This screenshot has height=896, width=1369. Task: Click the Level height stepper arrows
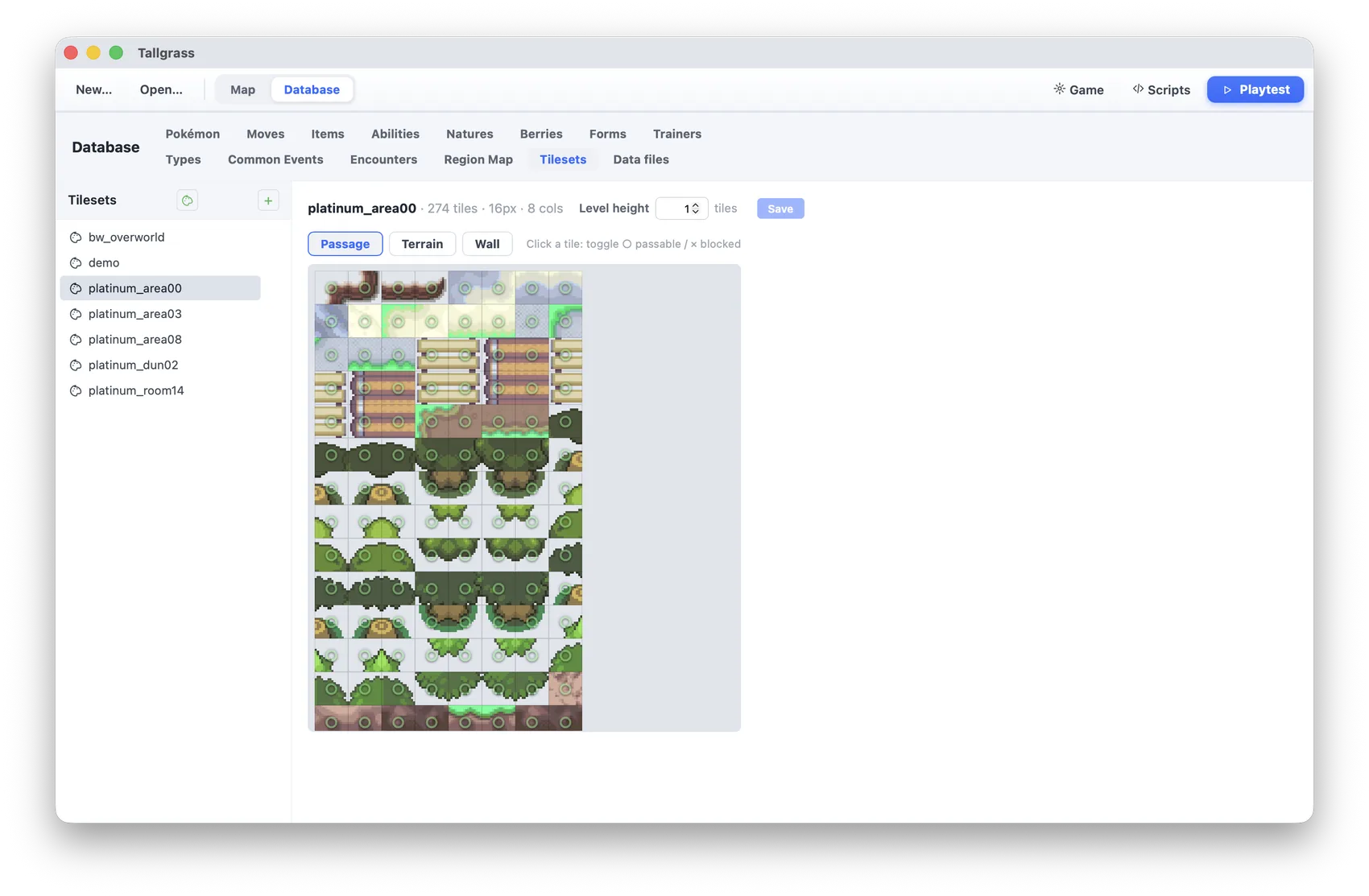(x=696, y=209)
